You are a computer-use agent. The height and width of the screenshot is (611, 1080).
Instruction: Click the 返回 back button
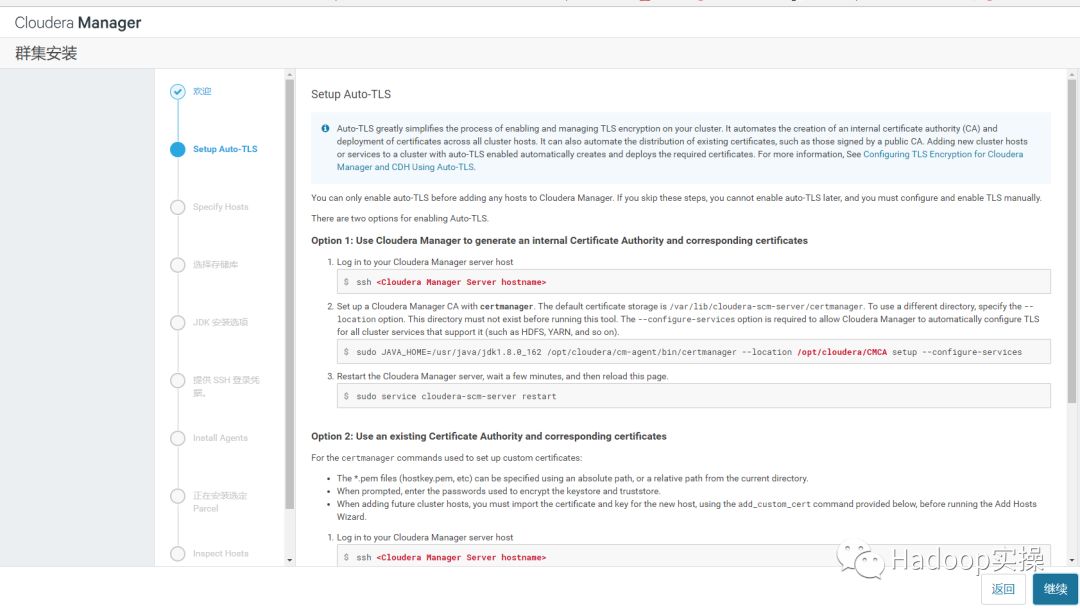click(1003, 589)
